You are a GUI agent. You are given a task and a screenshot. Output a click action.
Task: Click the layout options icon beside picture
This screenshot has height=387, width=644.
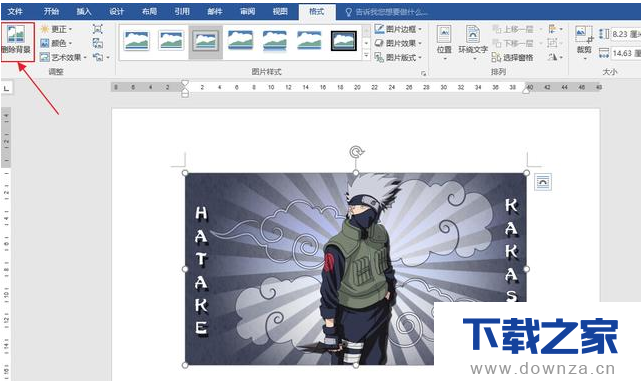coord(543,182)
